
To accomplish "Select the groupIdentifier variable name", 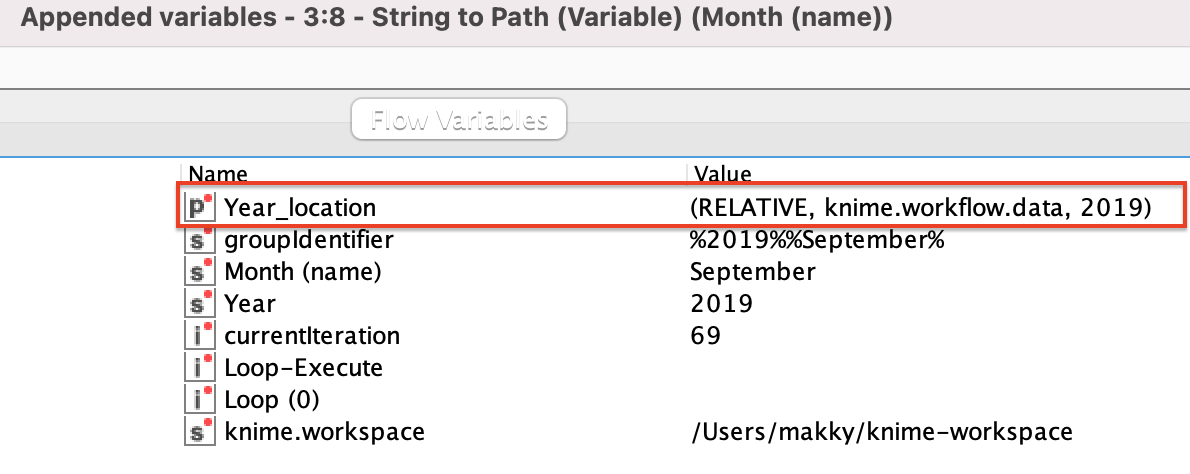I will (308, 240).
